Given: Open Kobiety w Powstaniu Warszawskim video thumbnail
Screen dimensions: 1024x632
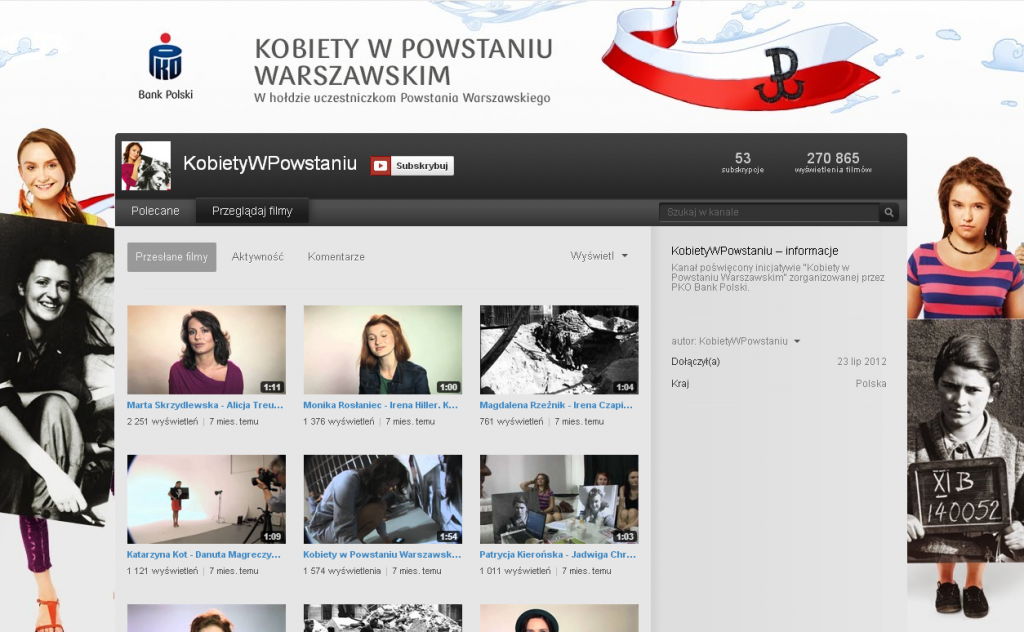Looking at the screenshot, I should [382, 499].
